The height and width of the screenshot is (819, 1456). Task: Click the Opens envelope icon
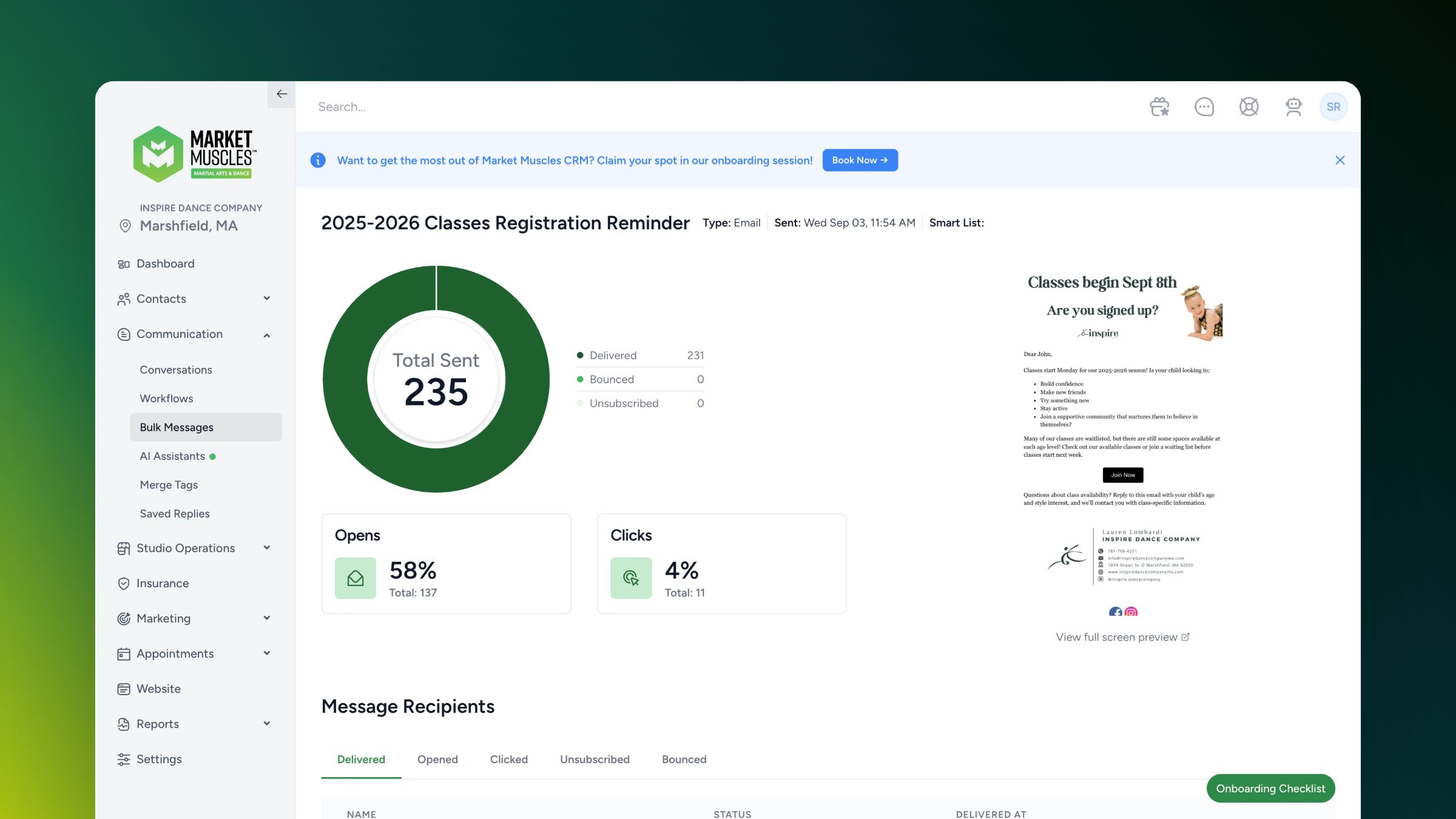(356, 578)
